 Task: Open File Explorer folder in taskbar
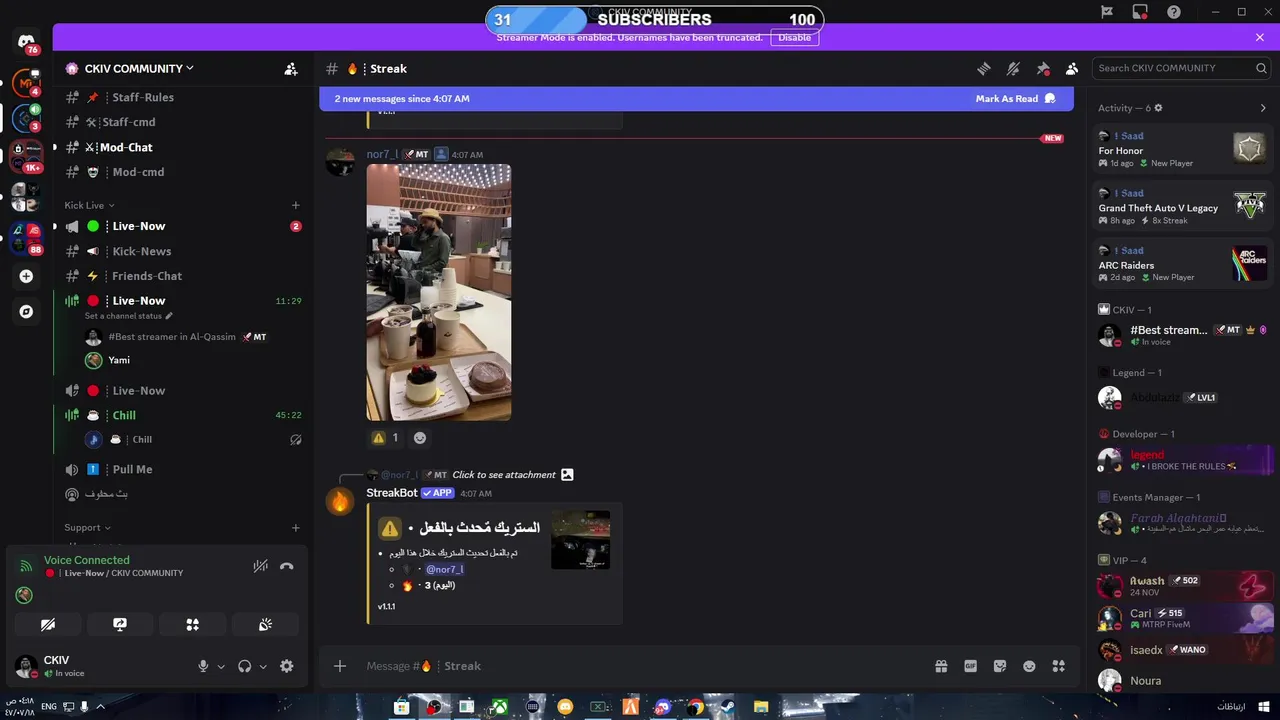[761, 707]
